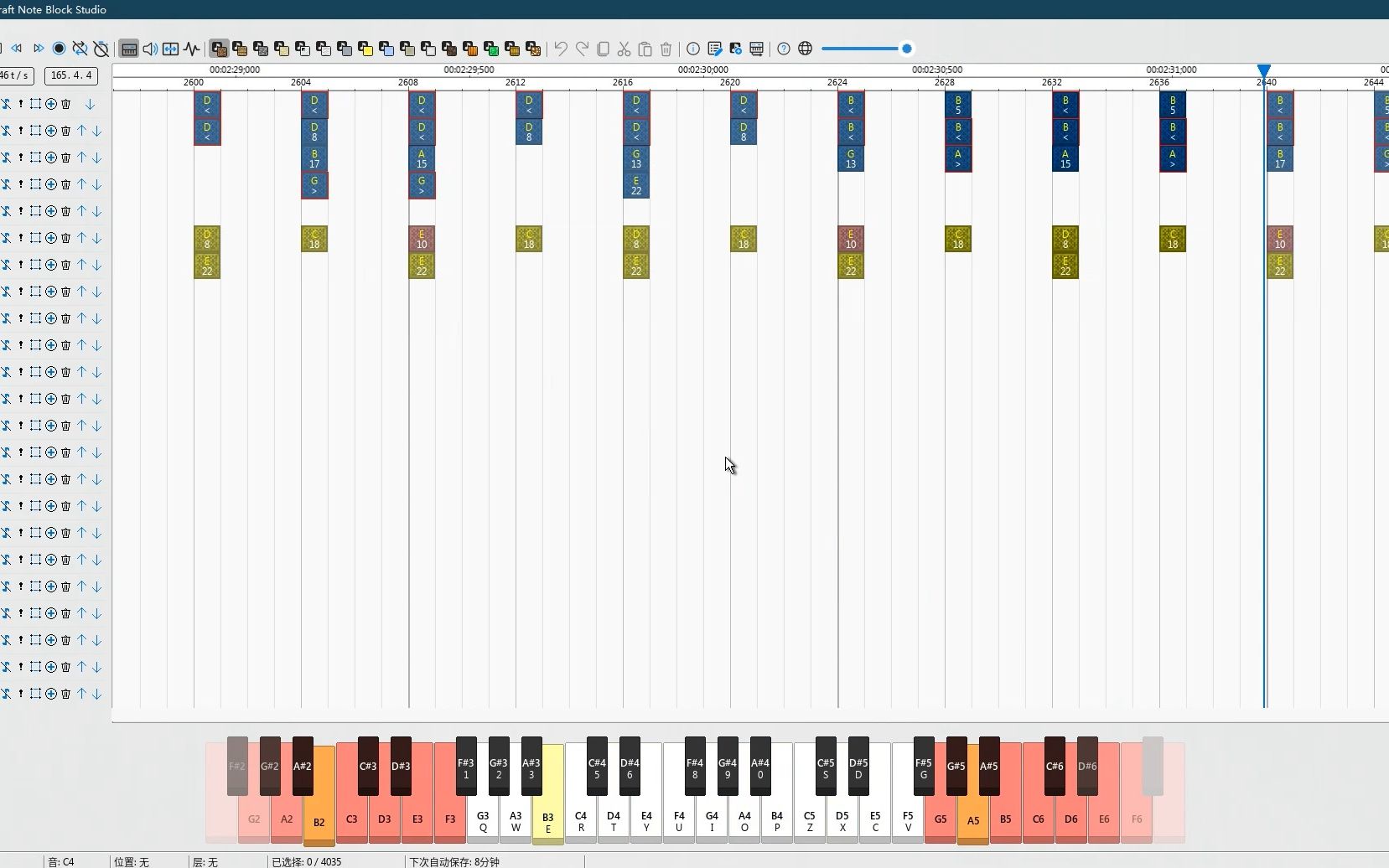Copy selection with the copy icon
This screenshot has width=1389, height=868.
click(x=603, y=49)
